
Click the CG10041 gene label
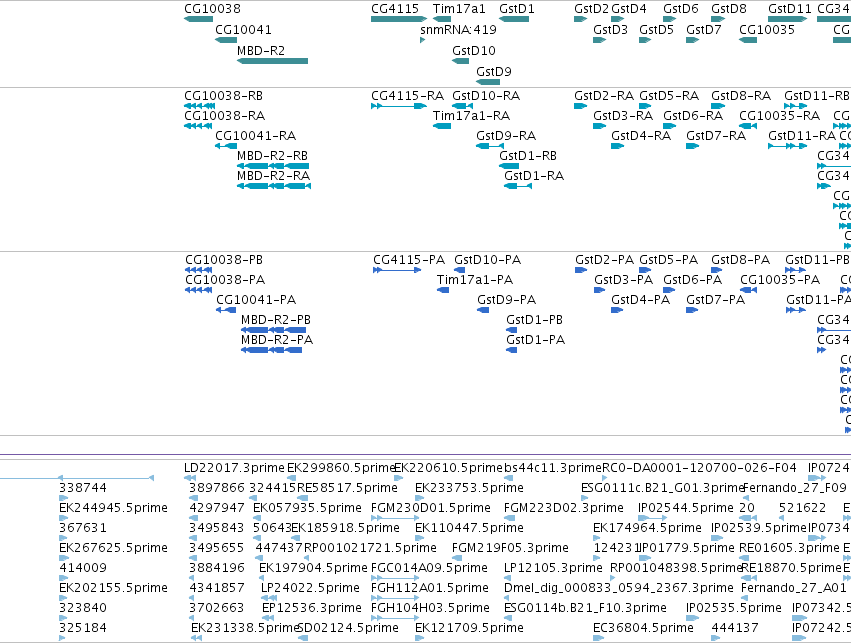tap(243, 30)
